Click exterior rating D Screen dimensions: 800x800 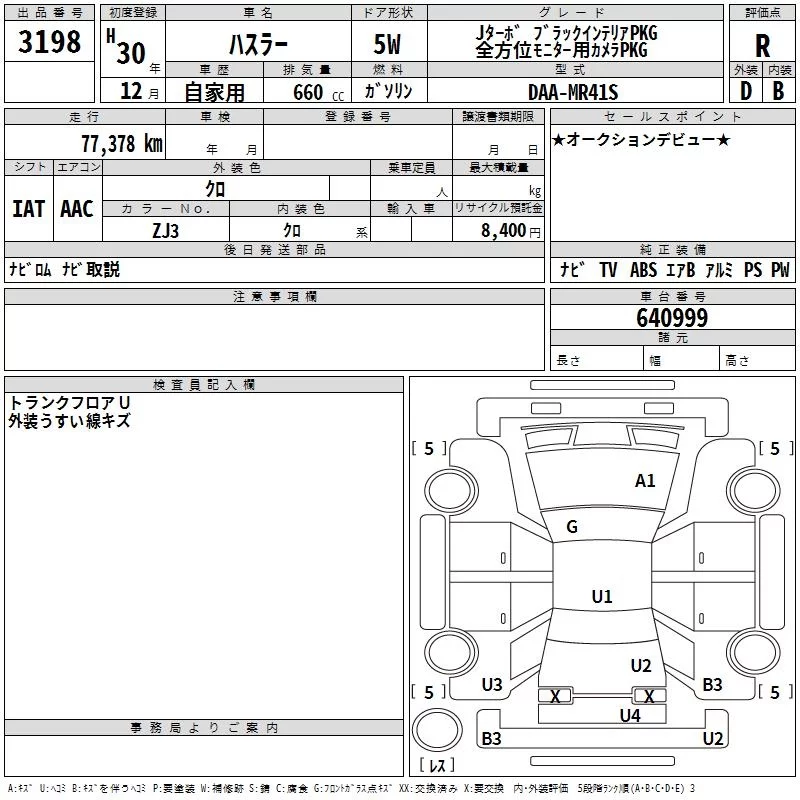(x=746, y=91)
